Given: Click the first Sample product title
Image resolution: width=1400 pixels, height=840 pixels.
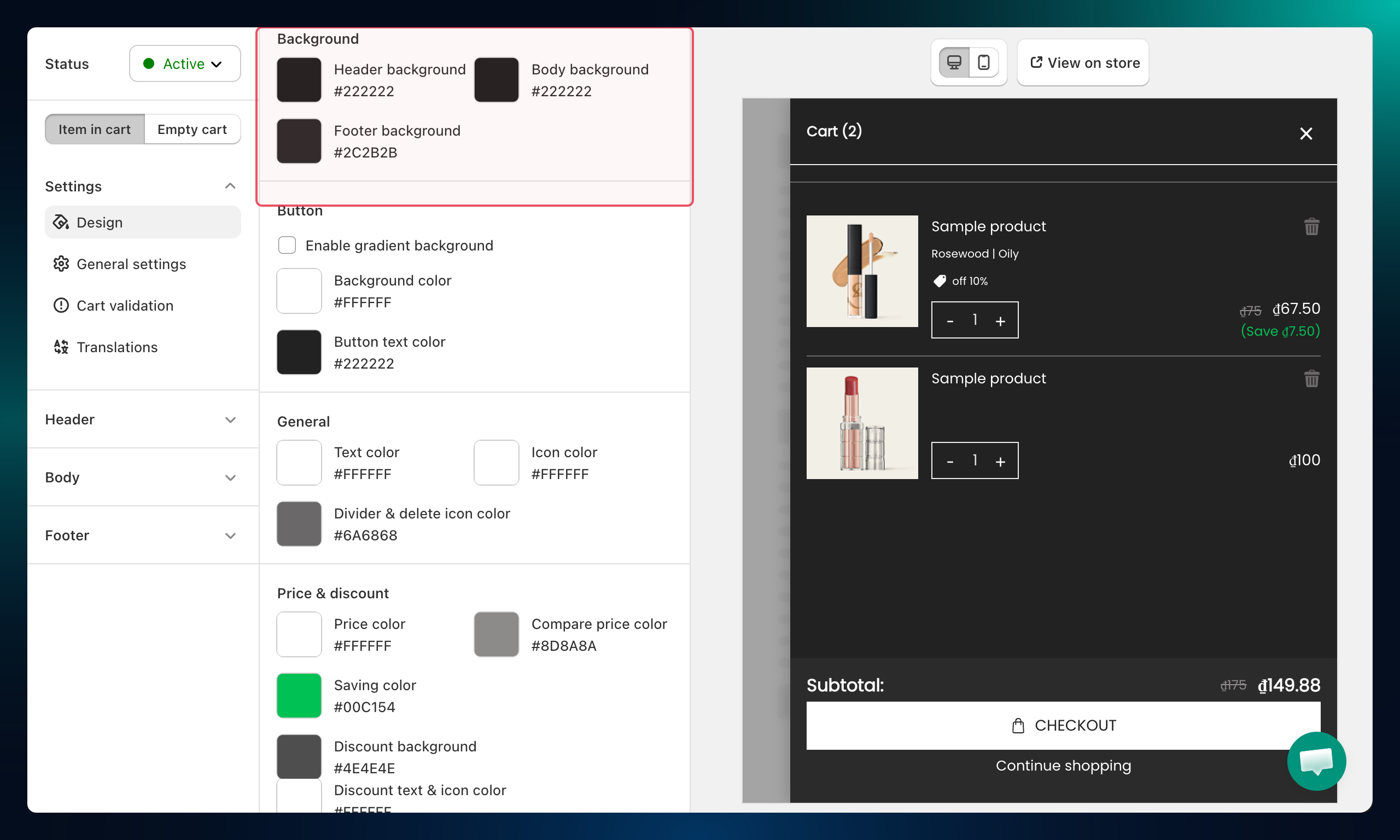Looking at the screenshot, I should tap(988, 226).
